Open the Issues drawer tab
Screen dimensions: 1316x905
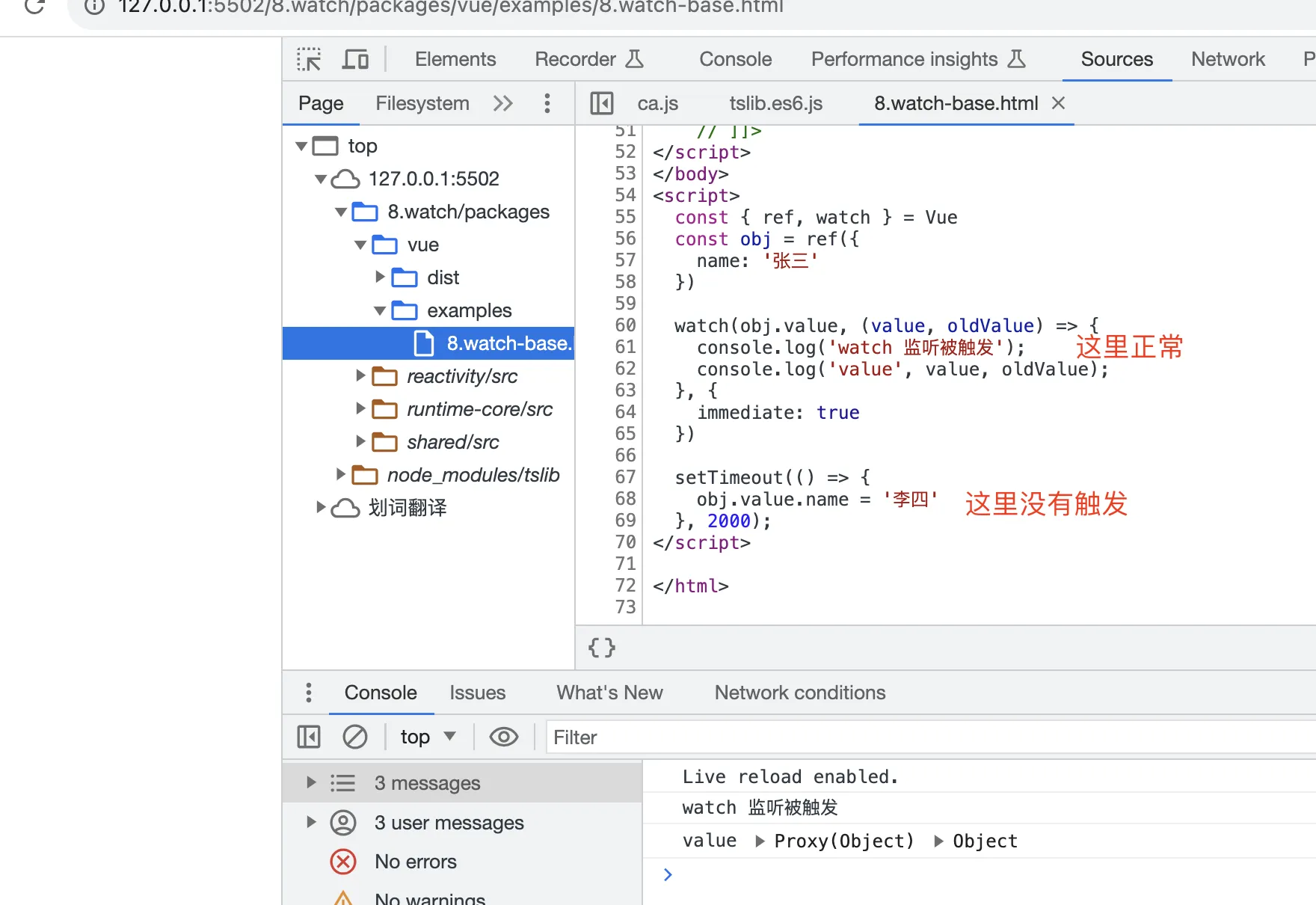[478, 693]
